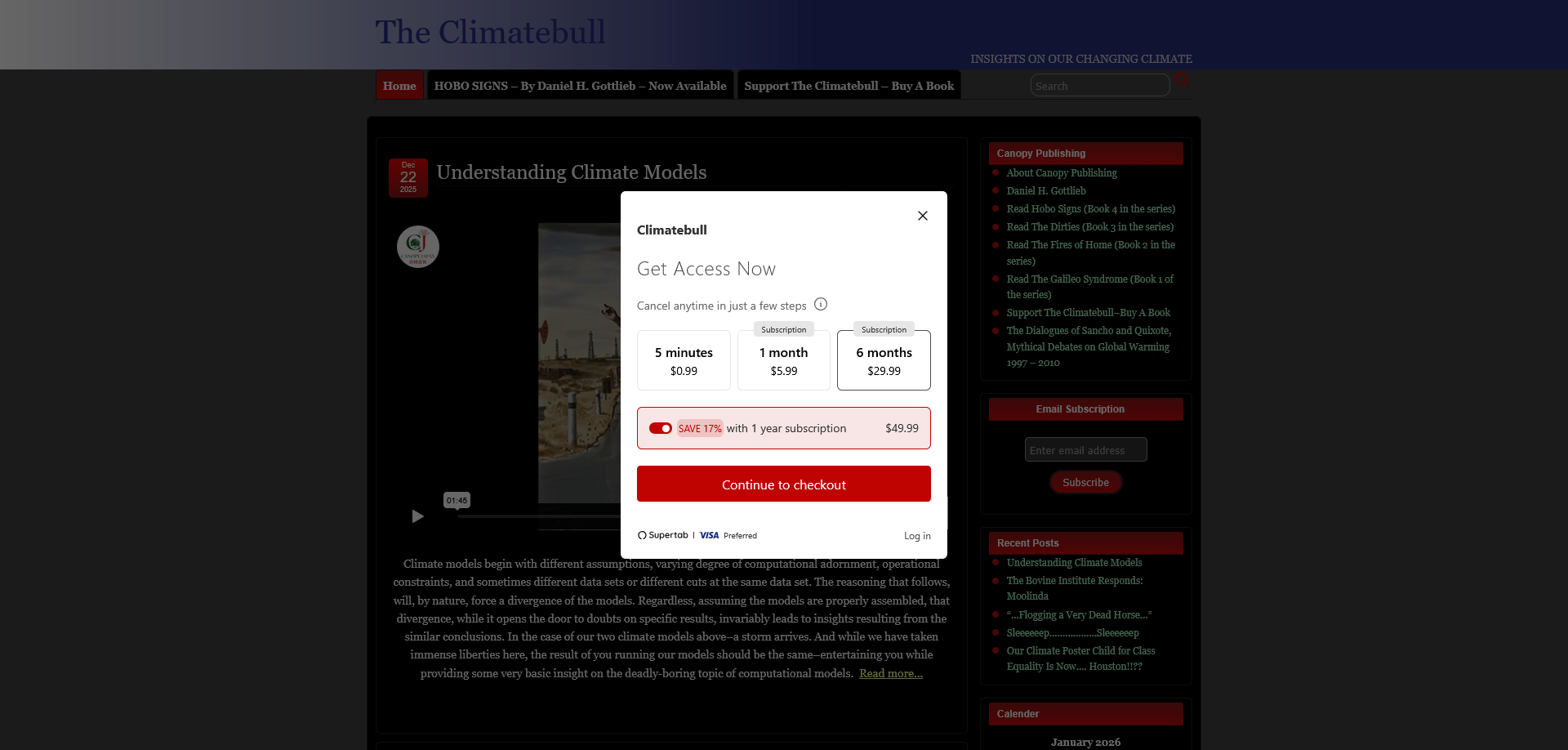Click the Subscribe button
Viewport: 1568px width, 750px height.
(x=1086, y=482)
